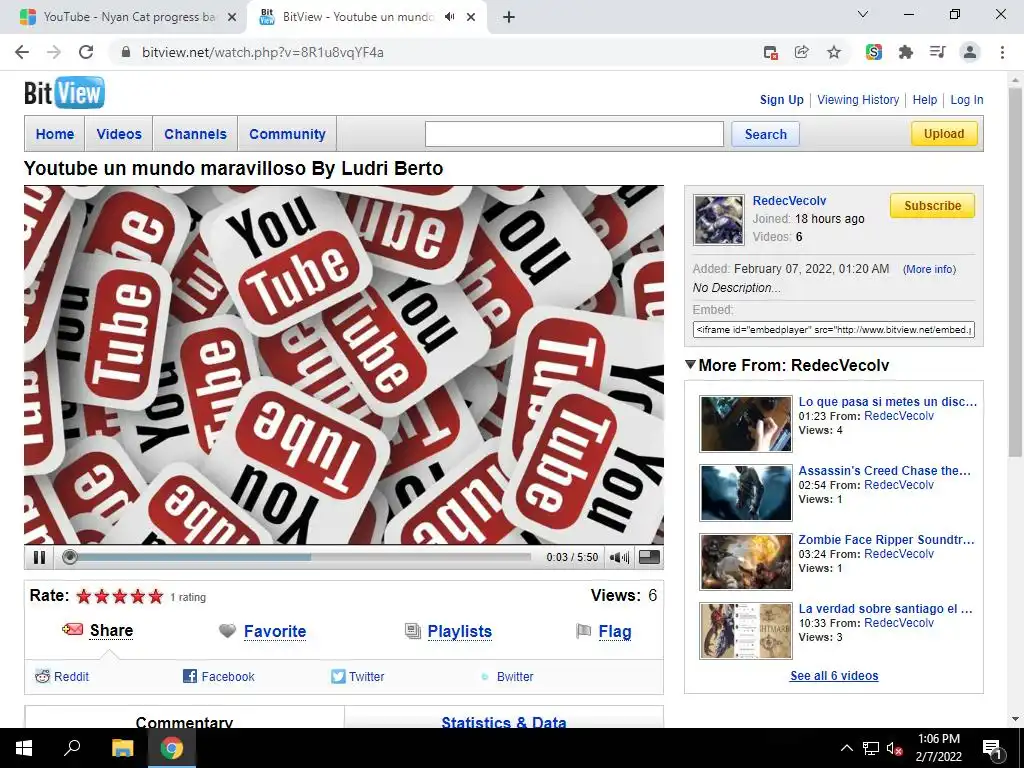The image size is (1024, 768).
Task: Subscribe to RedecVecolv
Action: coord(933,205)
